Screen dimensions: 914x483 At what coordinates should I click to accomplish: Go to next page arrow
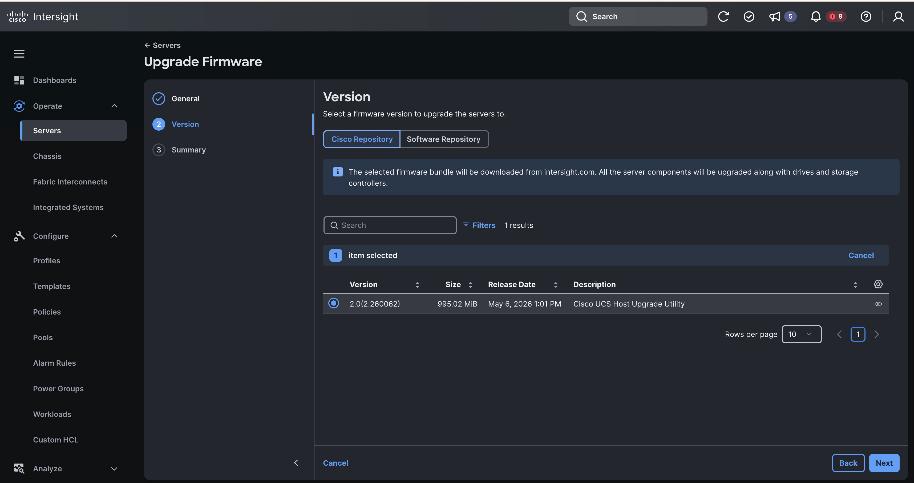[877, 334]
